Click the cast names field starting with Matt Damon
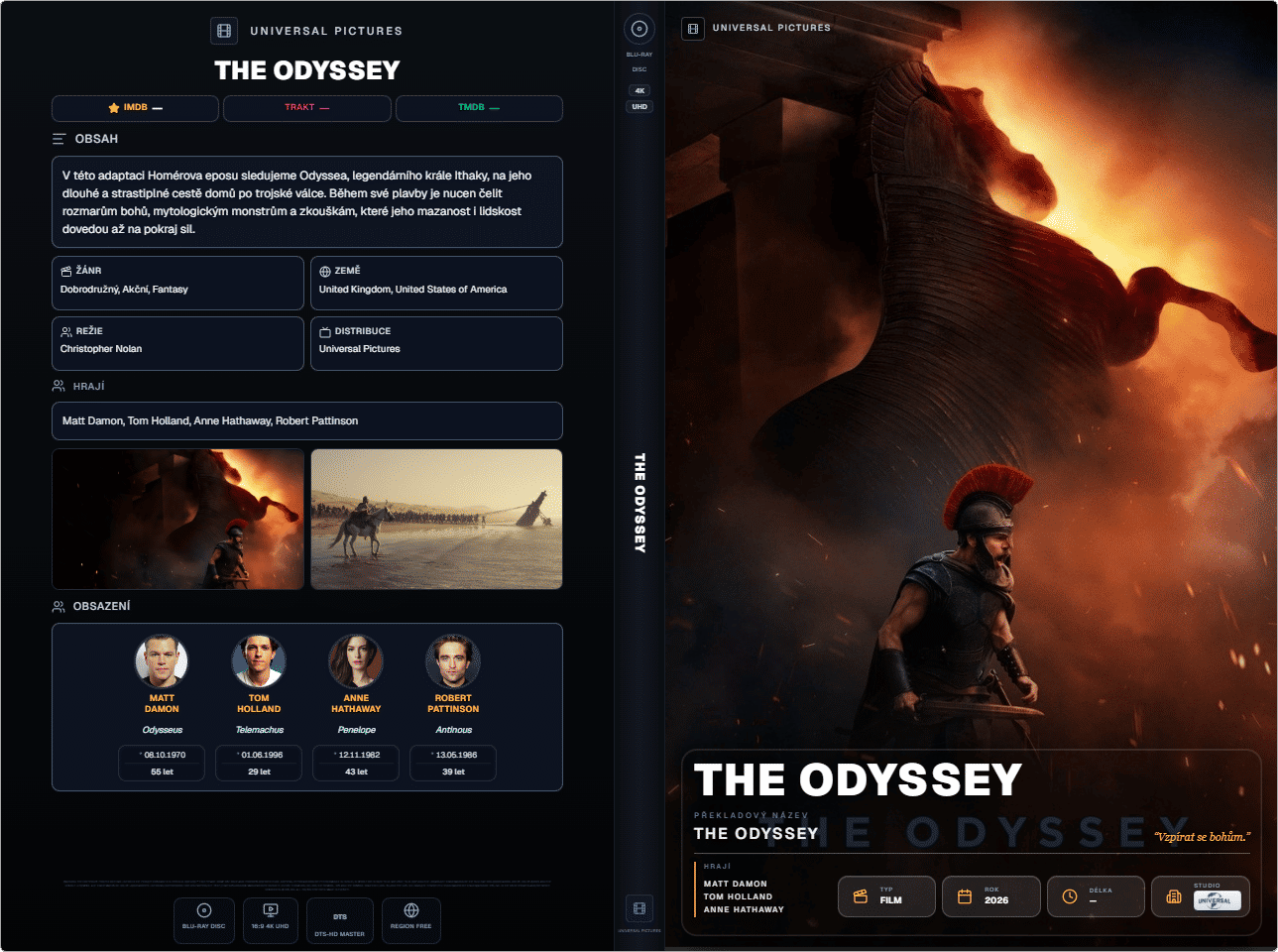 tap(307, 420)
